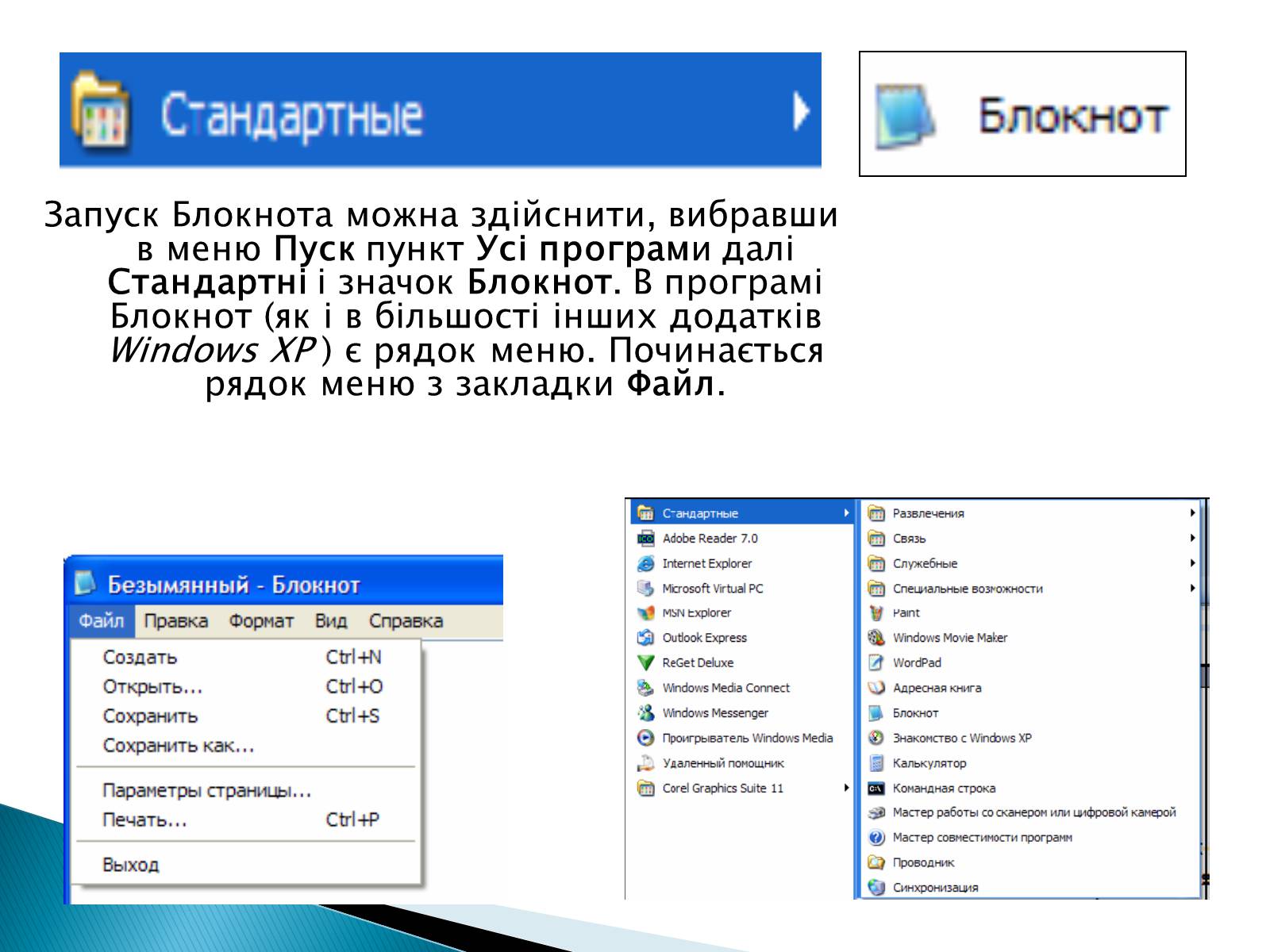Expand the Связь submenu arrow
Image resolution: width=1270 pixels, height=952 pixels.
coord(1192,538)
